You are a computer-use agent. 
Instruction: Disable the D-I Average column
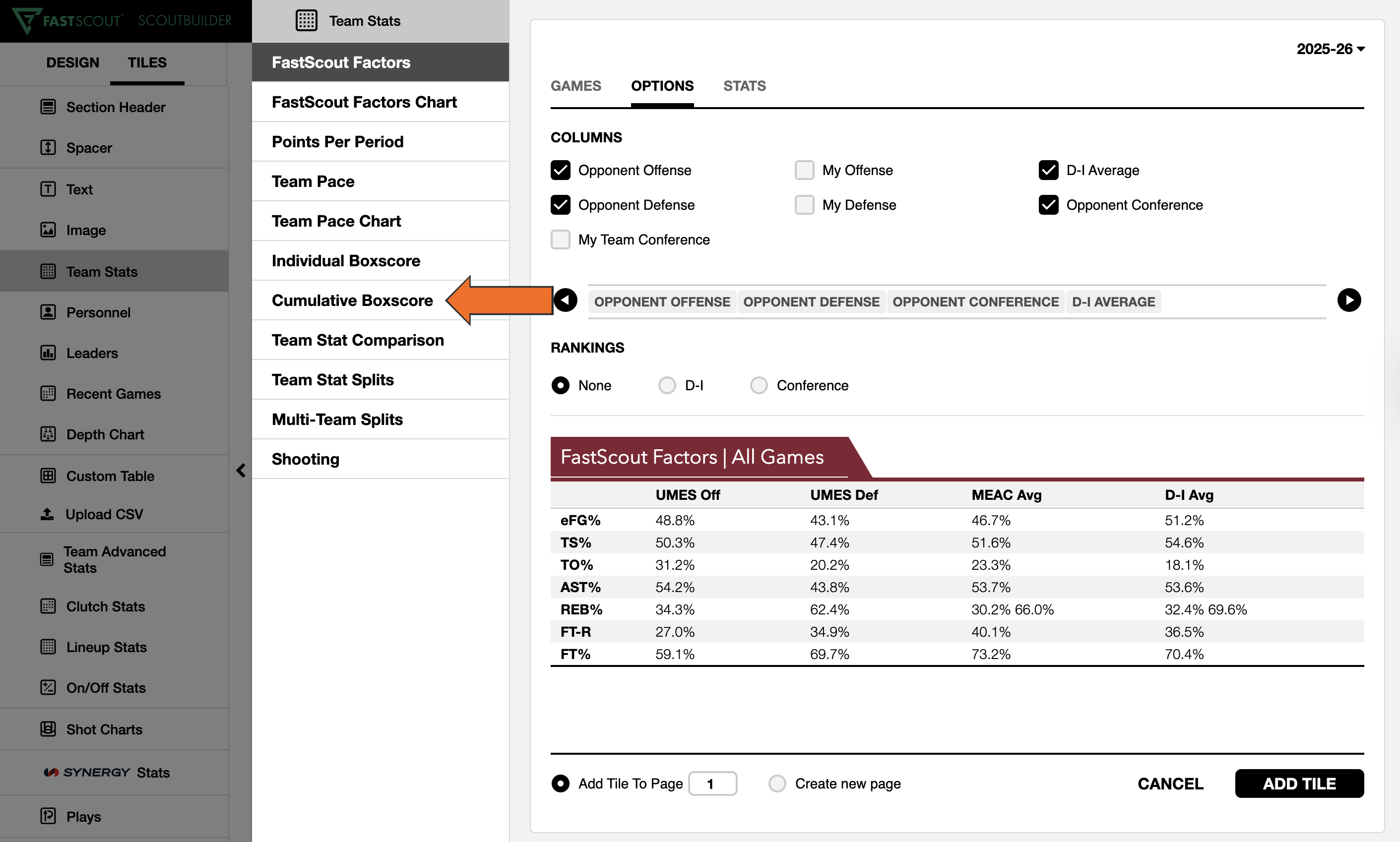1048,170
